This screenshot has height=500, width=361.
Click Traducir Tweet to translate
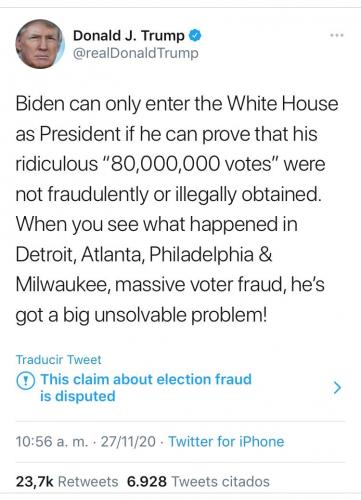click(58, 360)
